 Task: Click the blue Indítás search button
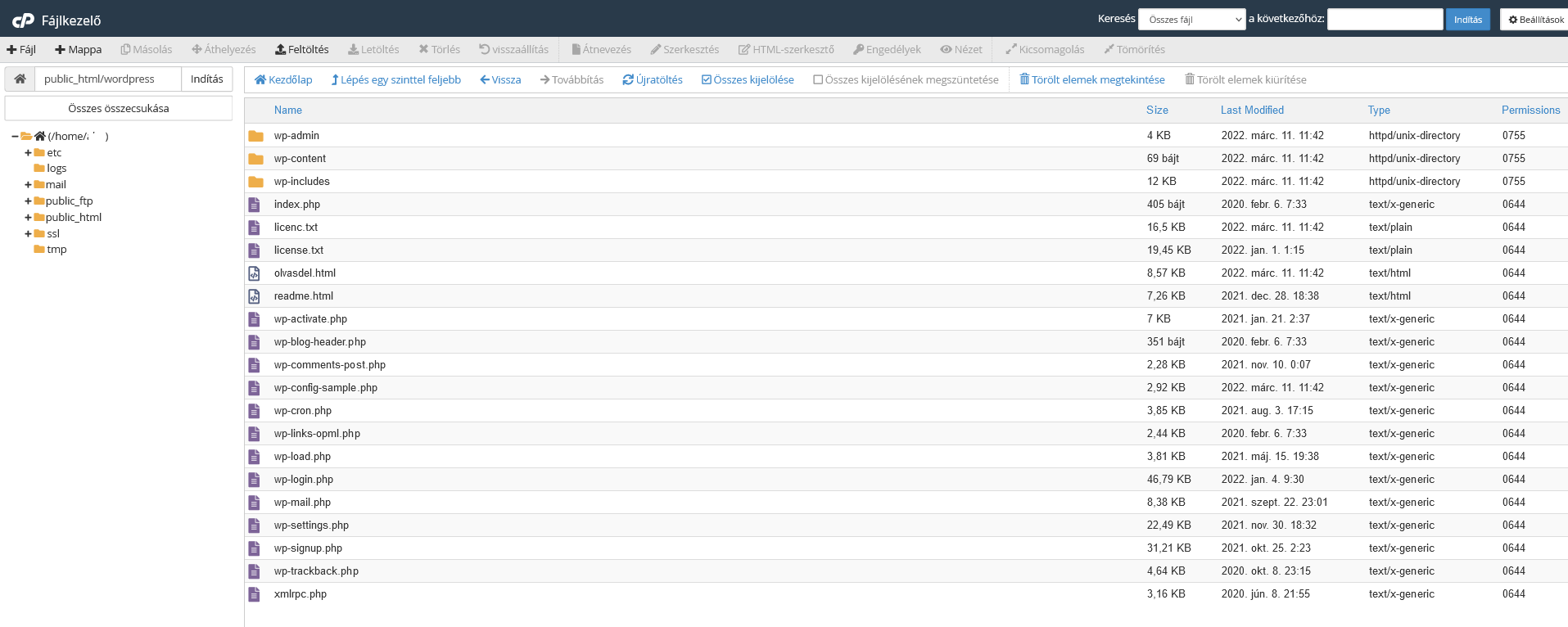(1468, 19)
